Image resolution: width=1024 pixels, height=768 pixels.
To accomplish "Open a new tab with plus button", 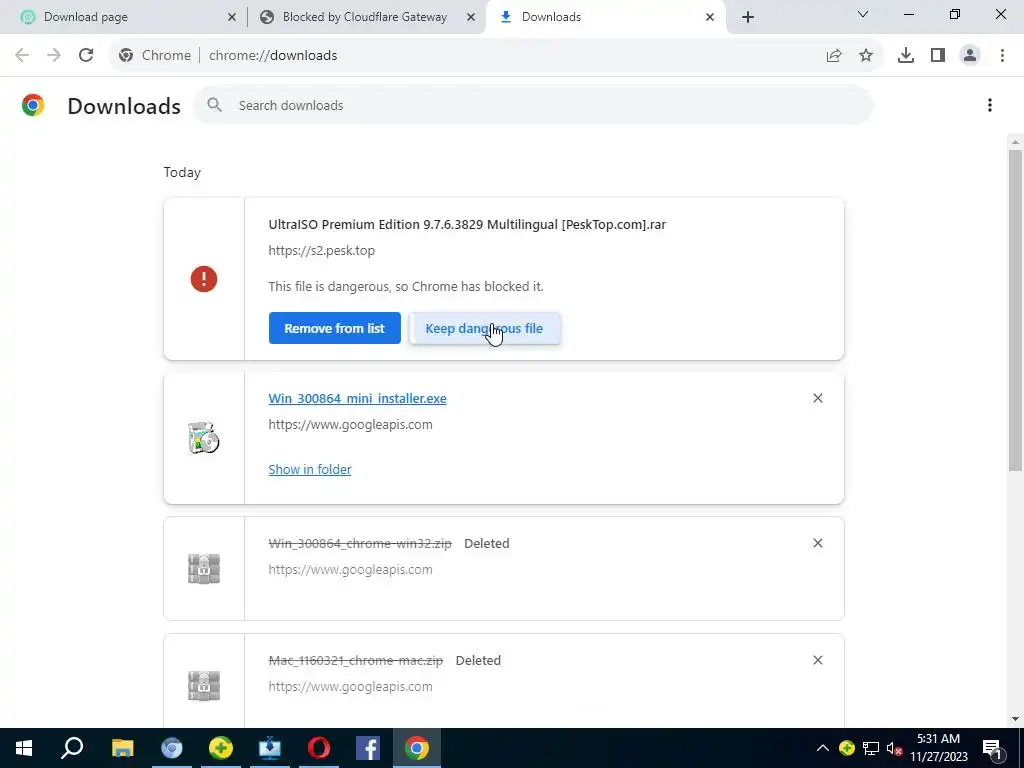I will coord(748,17).
